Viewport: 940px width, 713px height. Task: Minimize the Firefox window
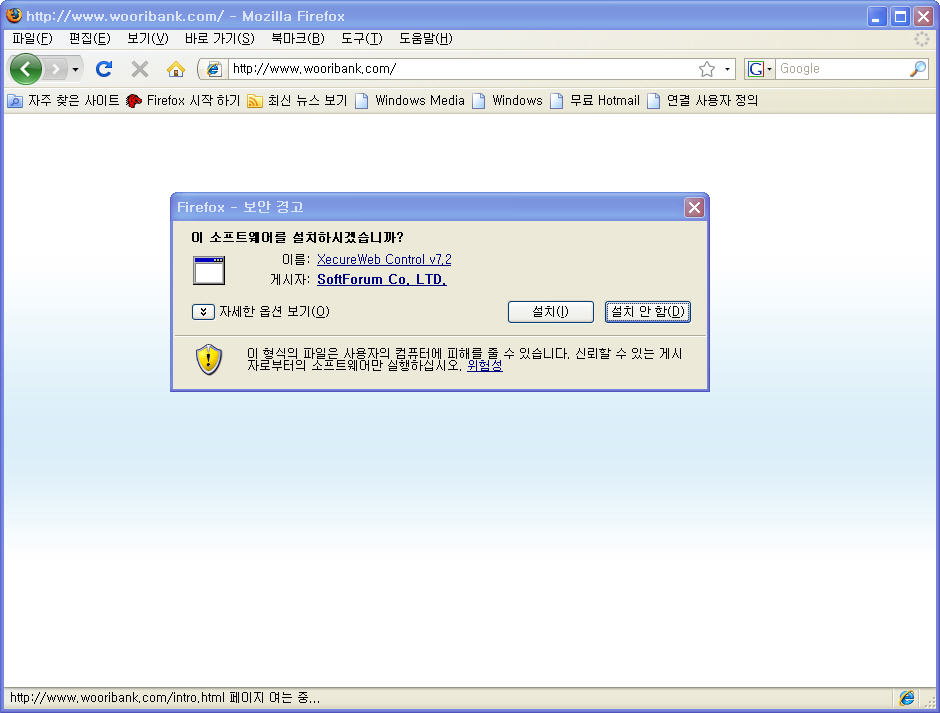coord(877,16)
